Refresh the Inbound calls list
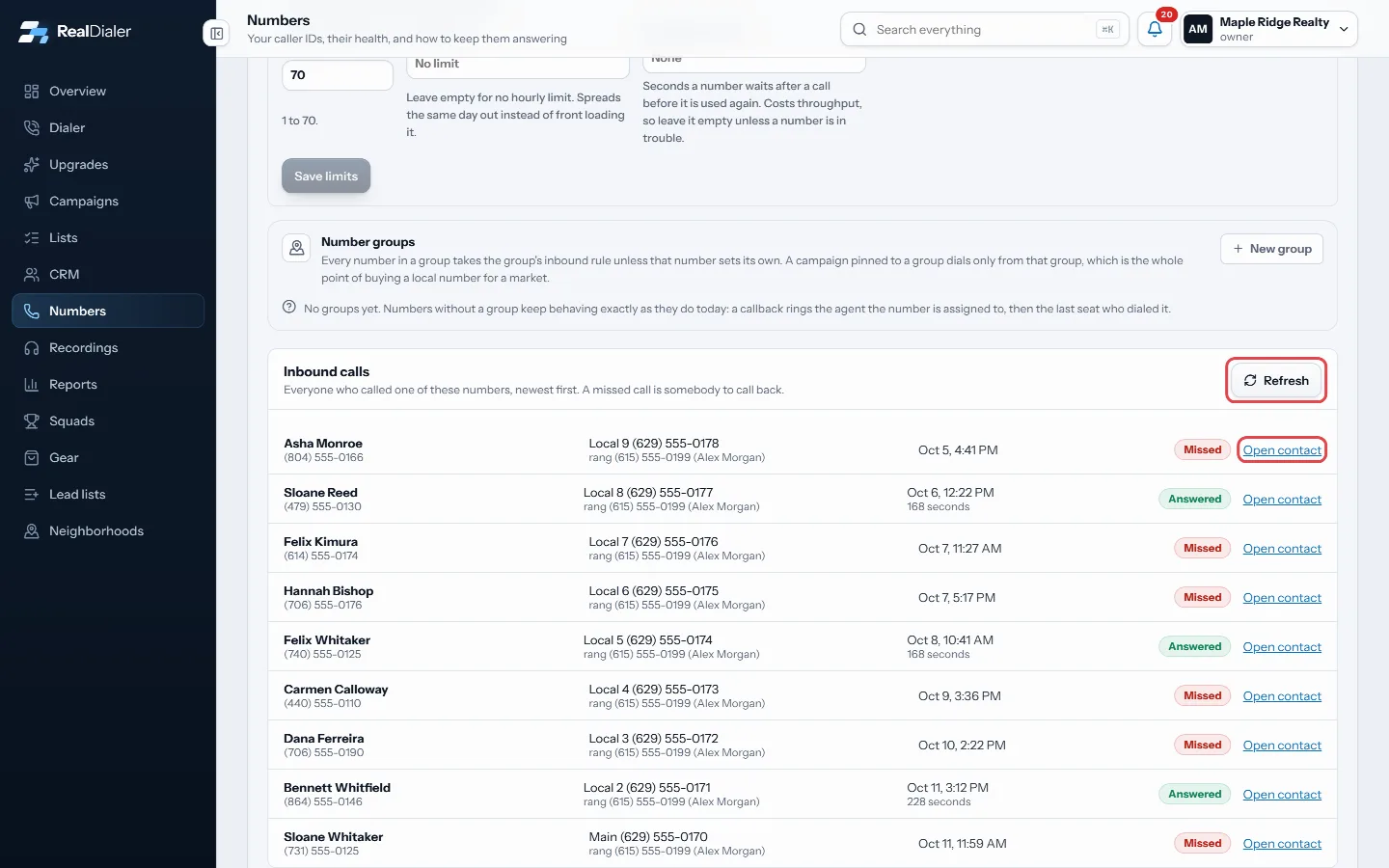The height and width of the screenshot is (868, 1389). 1276,381
